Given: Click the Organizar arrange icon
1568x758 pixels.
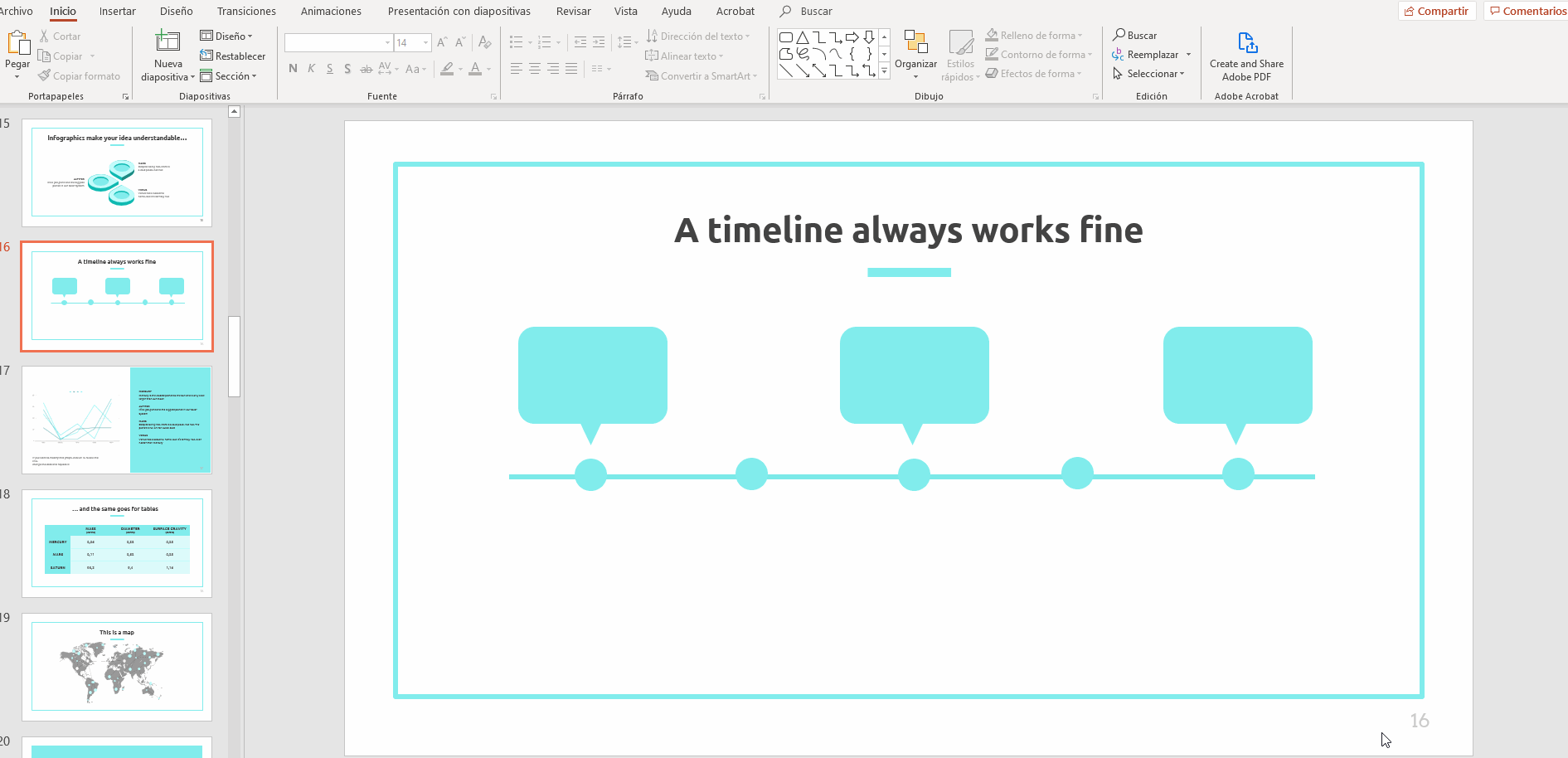Looking at the screenshot, I should (915, 43).
